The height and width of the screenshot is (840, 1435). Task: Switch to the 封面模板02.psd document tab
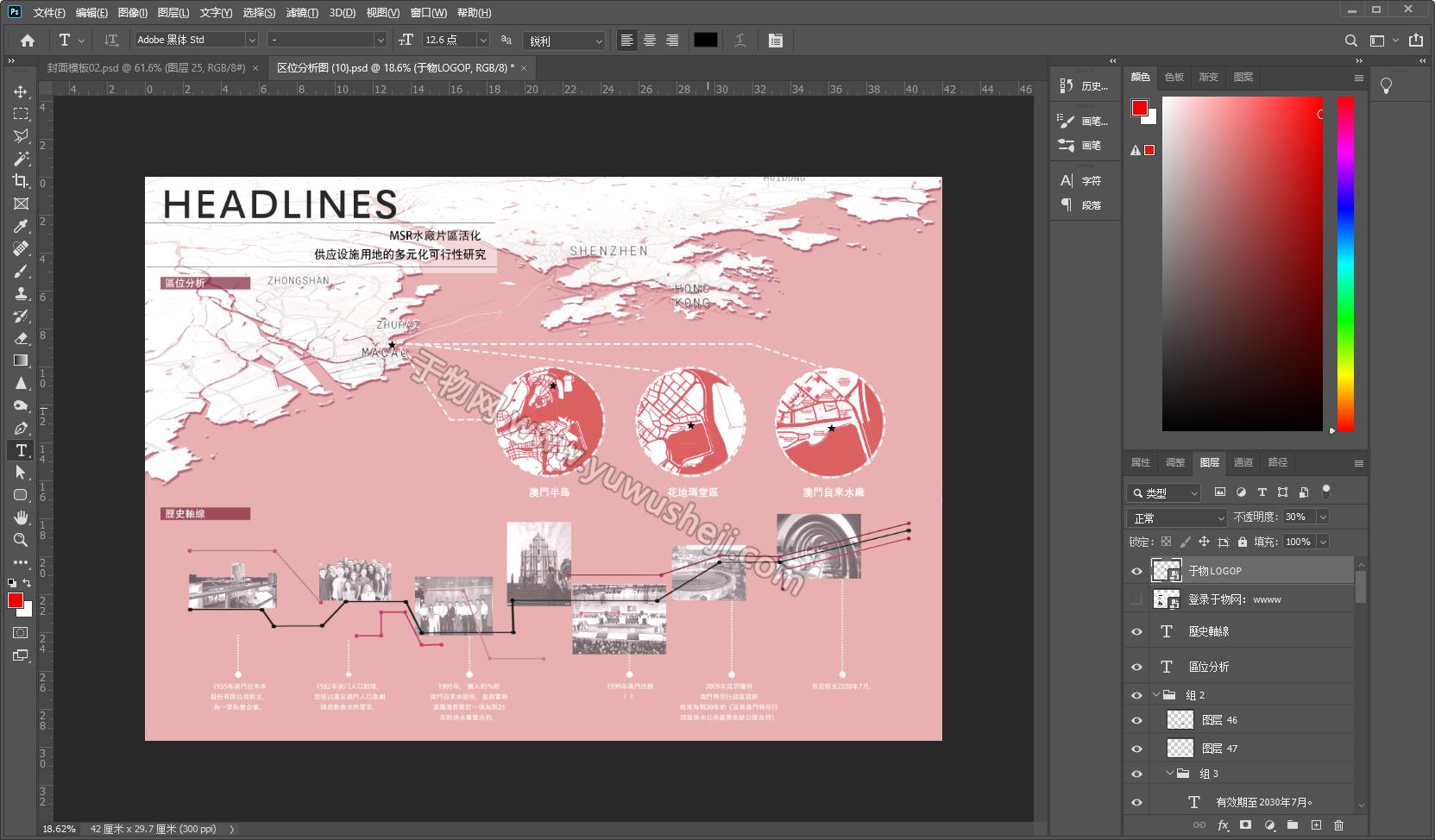[146, 67]
